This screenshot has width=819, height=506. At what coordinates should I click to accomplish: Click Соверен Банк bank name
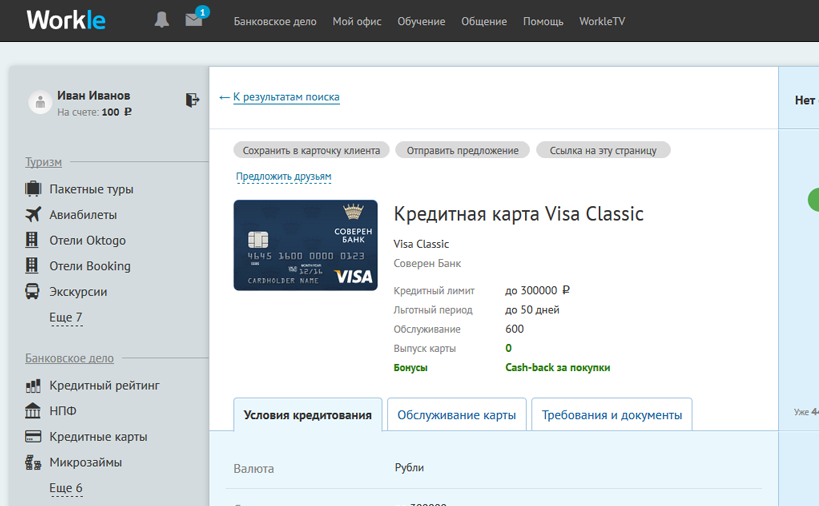point(427,264)
